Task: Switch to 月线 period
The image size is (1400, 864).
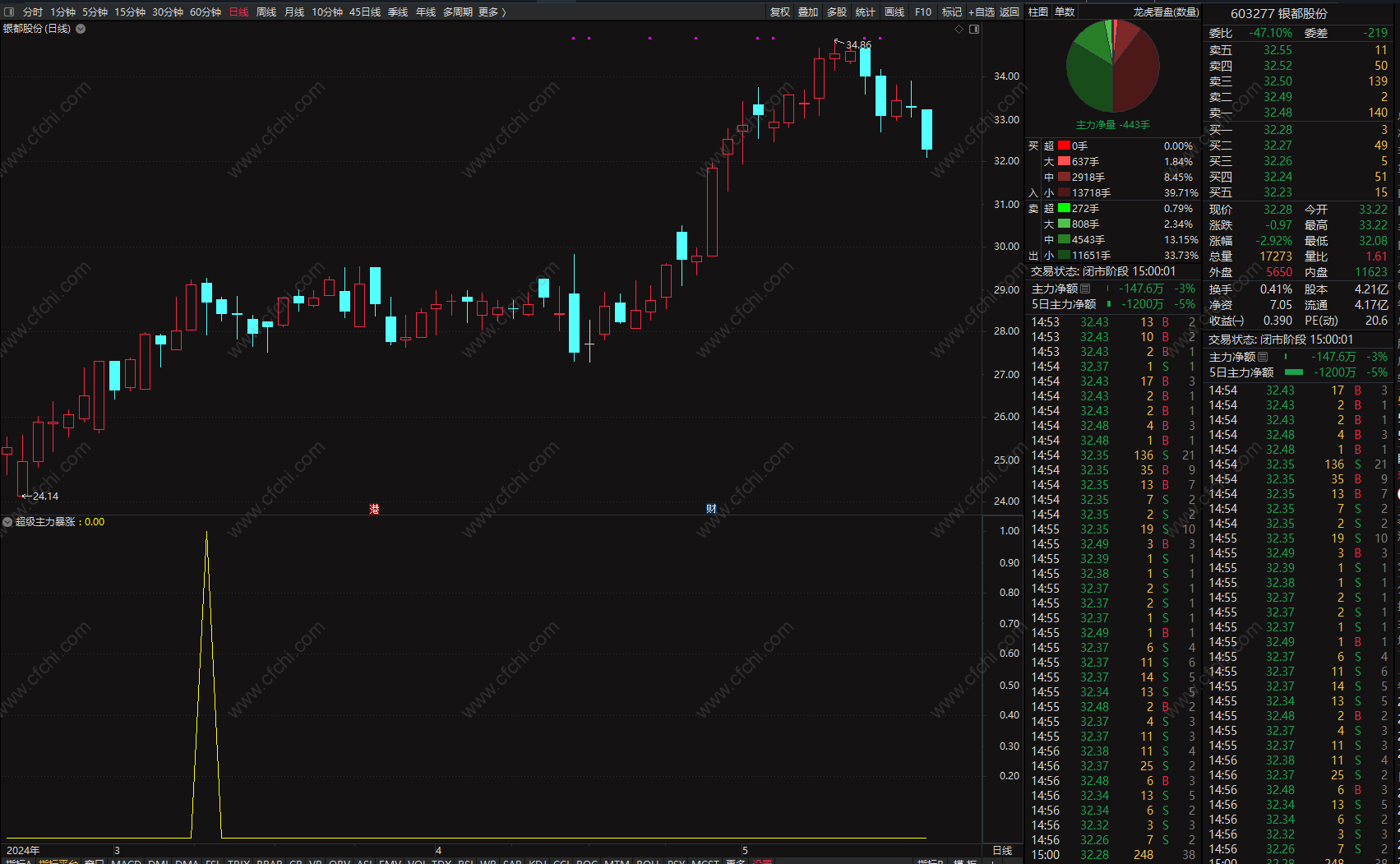Action: click(x=294, y=12)
